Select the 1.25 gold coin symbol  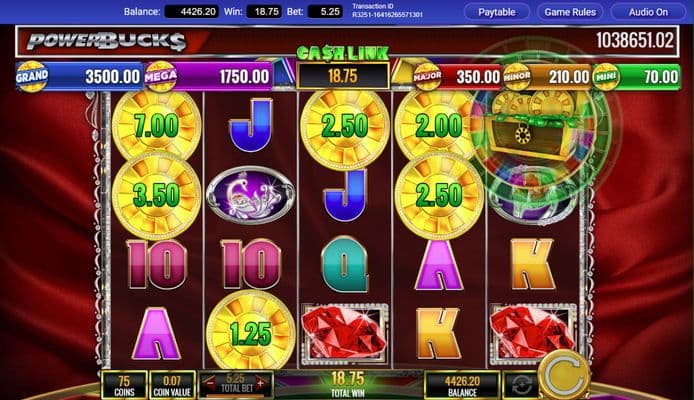point(251,333)
